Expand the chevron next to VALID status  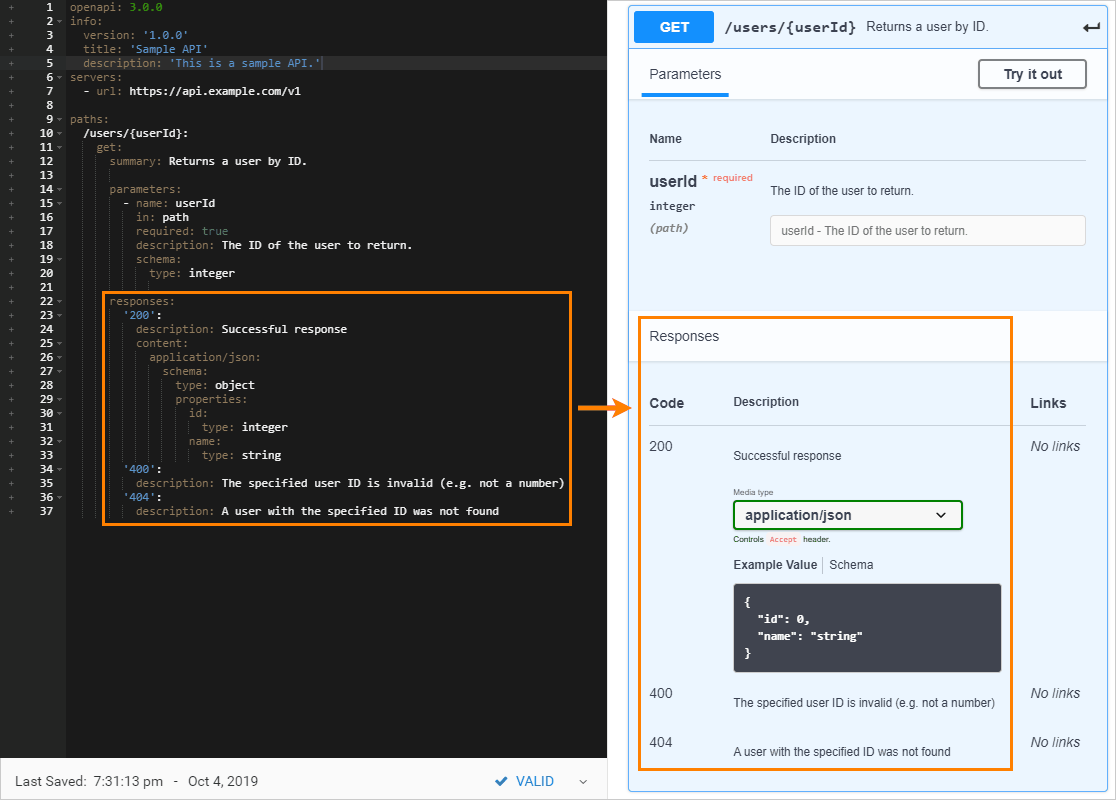click(x=584, y=782)
